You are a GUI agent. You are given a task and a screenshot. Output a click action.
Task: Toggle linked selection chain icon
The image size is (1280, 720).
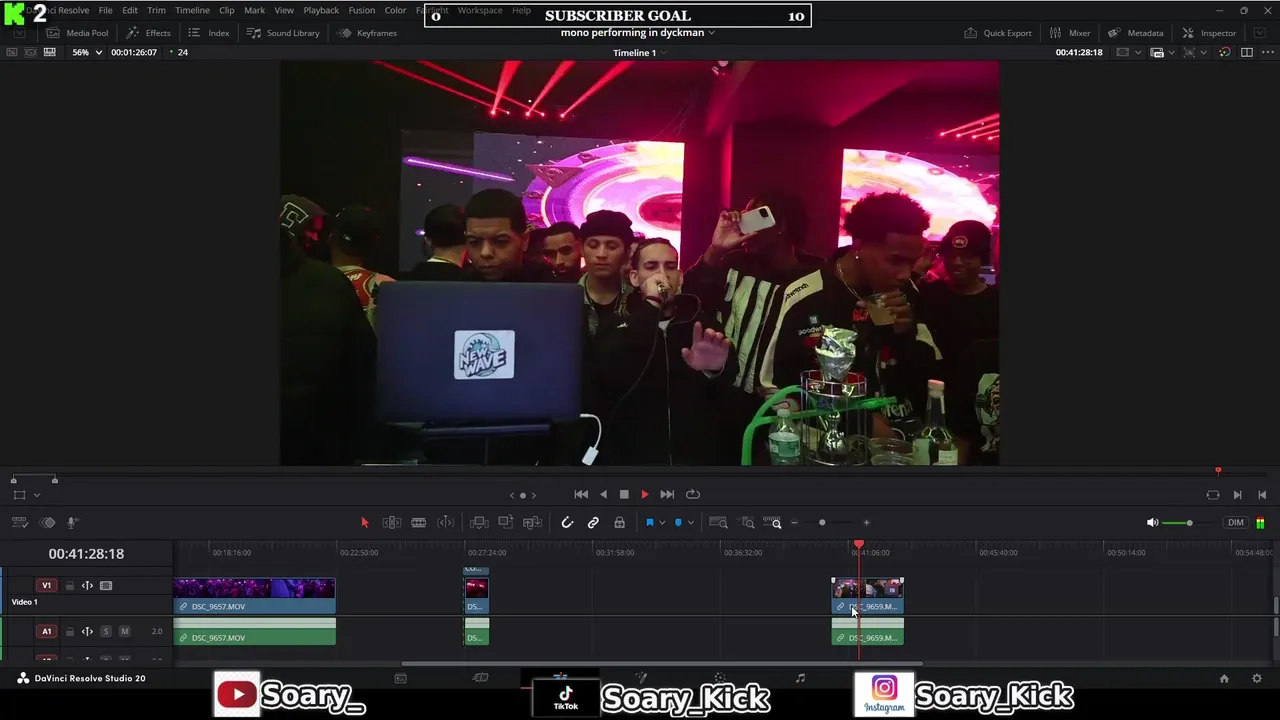593,523
